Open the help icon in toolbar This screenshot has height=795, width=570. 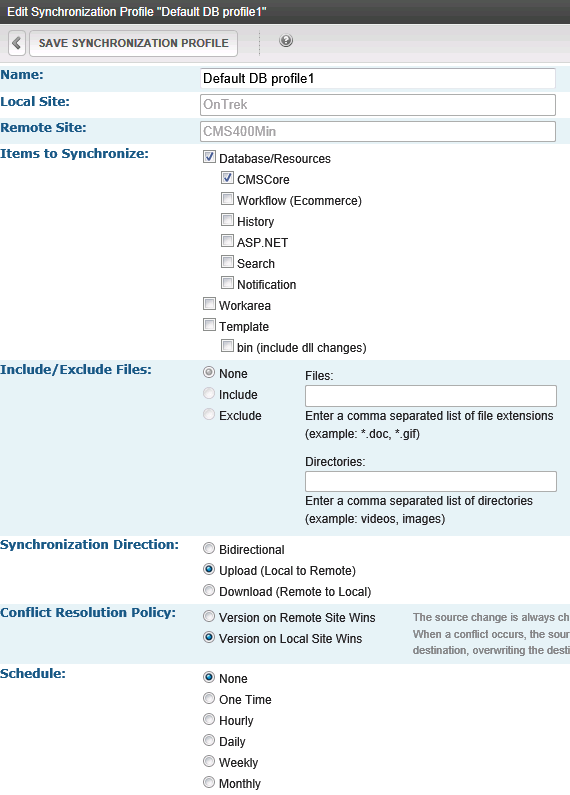point(286,41)
